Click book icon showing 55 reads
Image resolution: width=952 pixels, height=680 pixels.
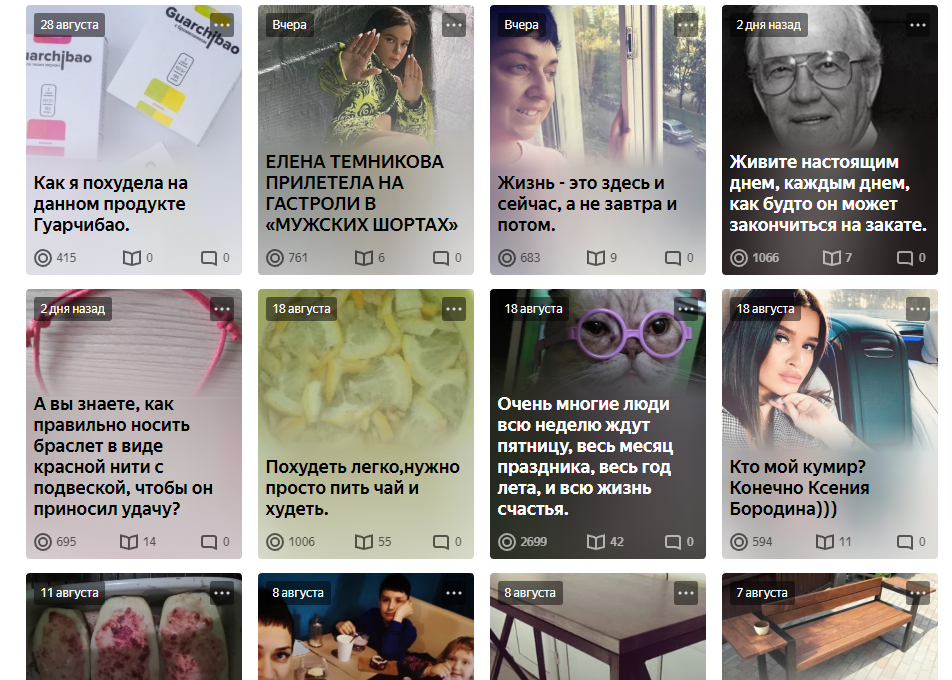coord(364,542)
